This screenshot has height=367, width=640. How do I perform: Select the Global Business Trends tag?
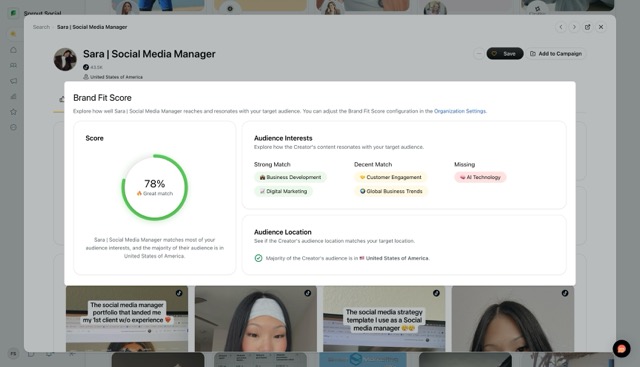click(x=391, y=191)
